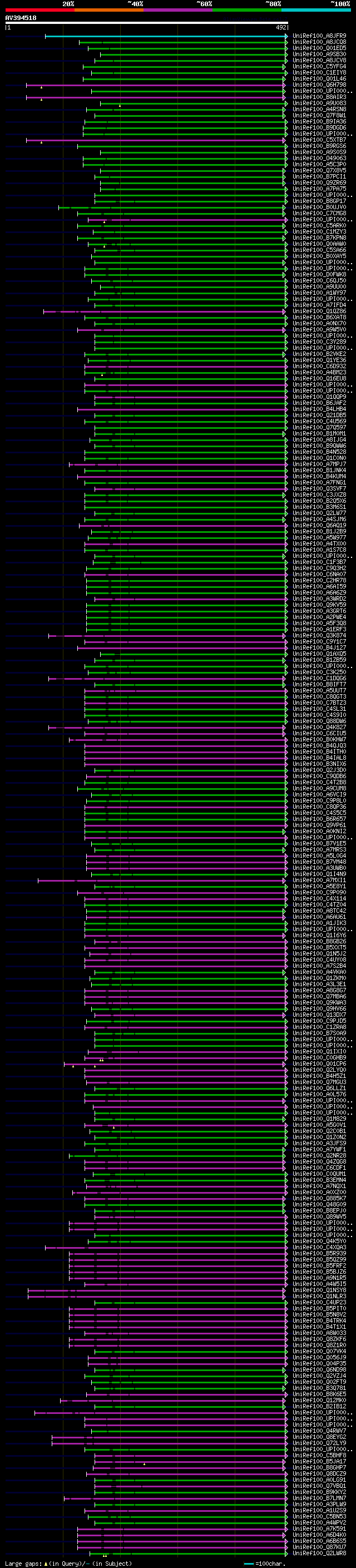Open hit UniRef100_C5YFG4
The image size is (356, 1568).
coord(319,66)
